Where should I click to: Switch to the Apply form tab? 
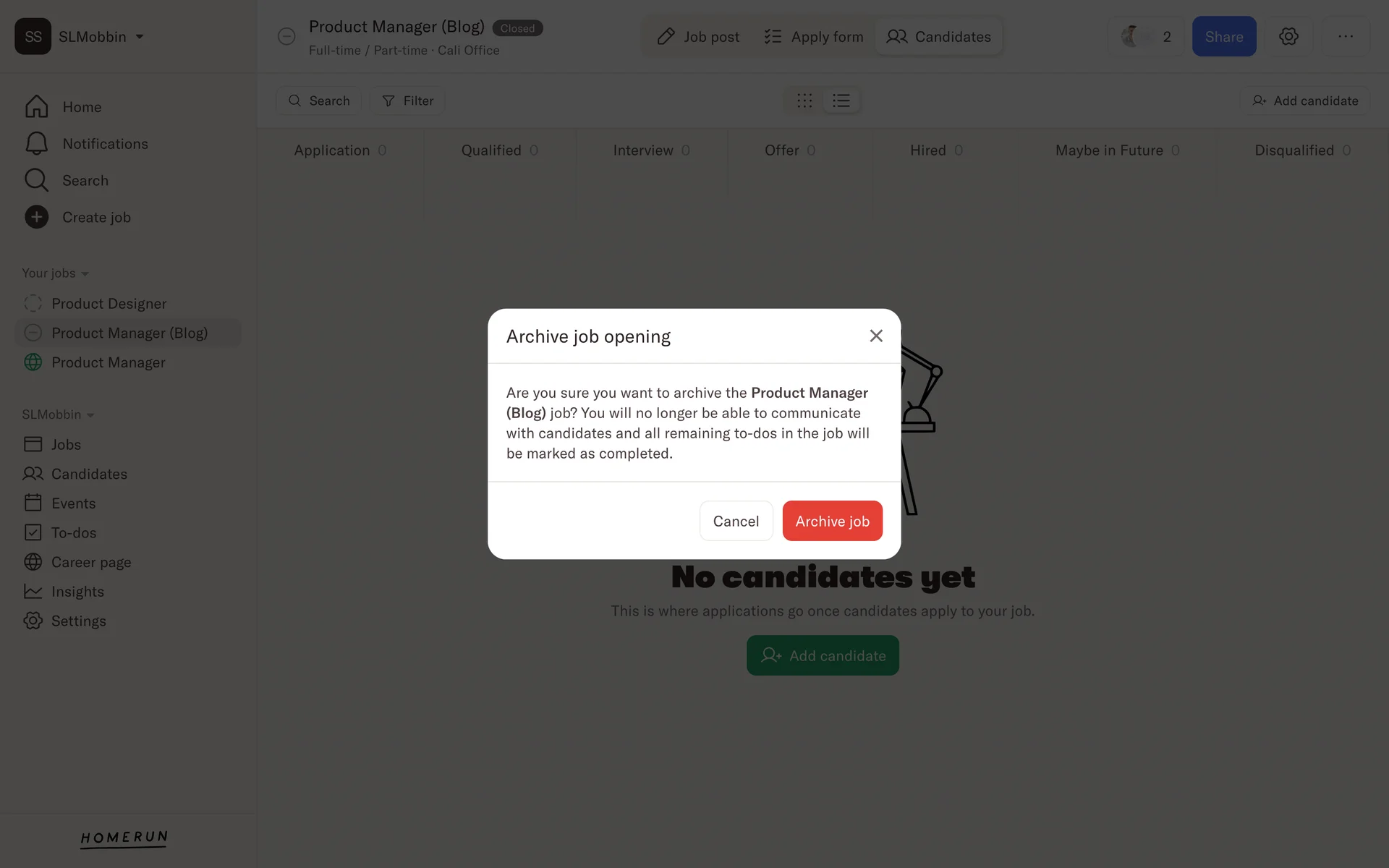pos(814,36)
